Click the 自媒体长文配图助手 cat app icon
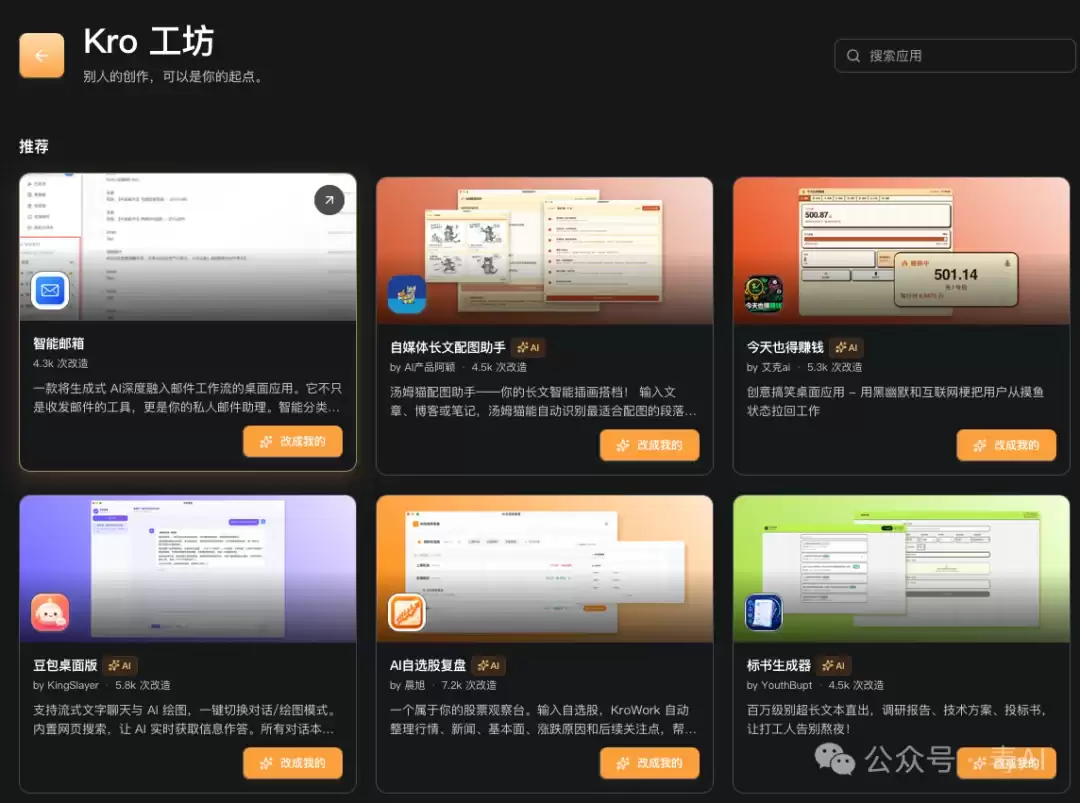The height and width of the screenshot is (803, 1080). (x=406, y=294)
